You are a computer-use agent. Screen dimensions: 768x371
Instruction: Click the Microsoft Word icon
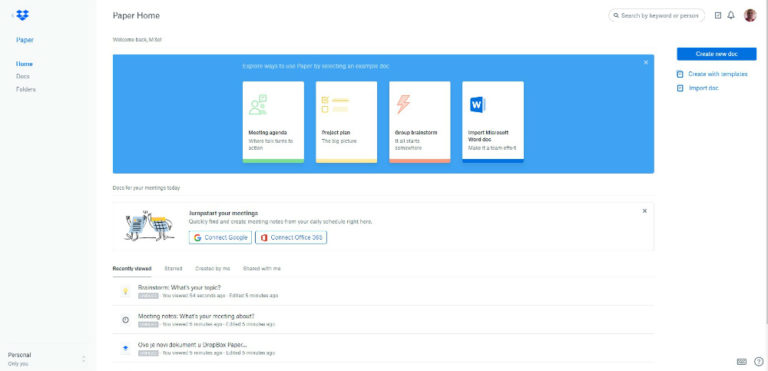[478, 105]
